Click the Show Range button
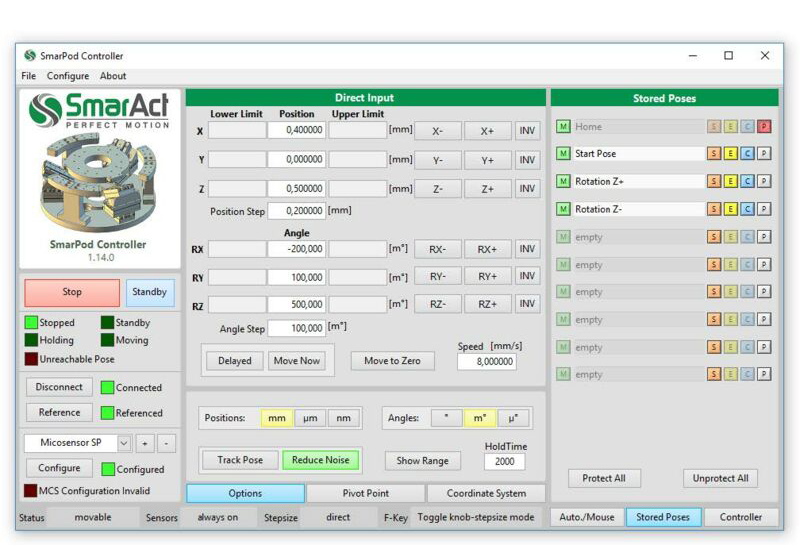The image size is (800, 545). 422,461
